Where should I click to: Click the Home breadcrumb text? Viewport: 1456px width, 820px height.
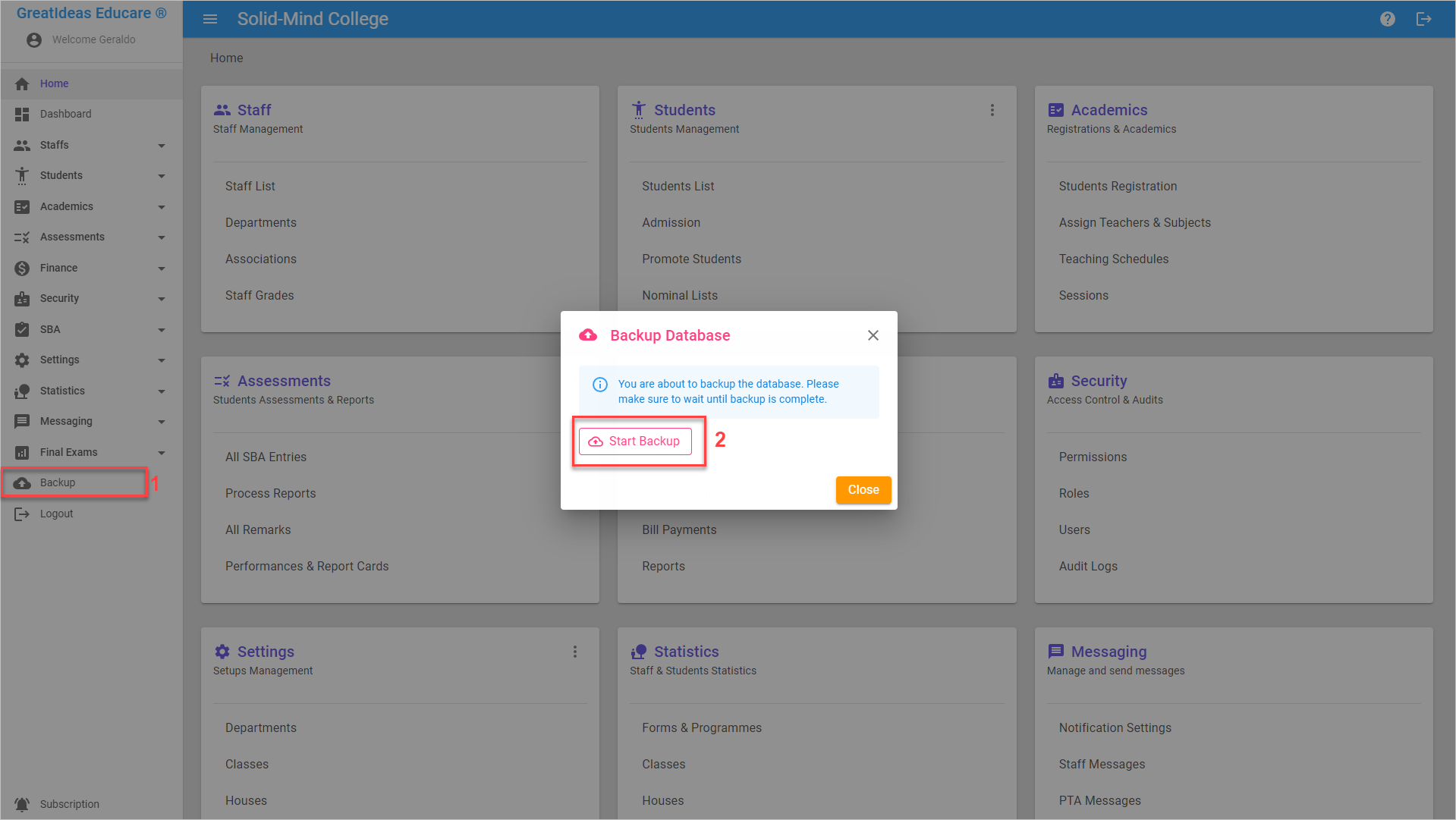pyautogui.click(x=226, y=58)
